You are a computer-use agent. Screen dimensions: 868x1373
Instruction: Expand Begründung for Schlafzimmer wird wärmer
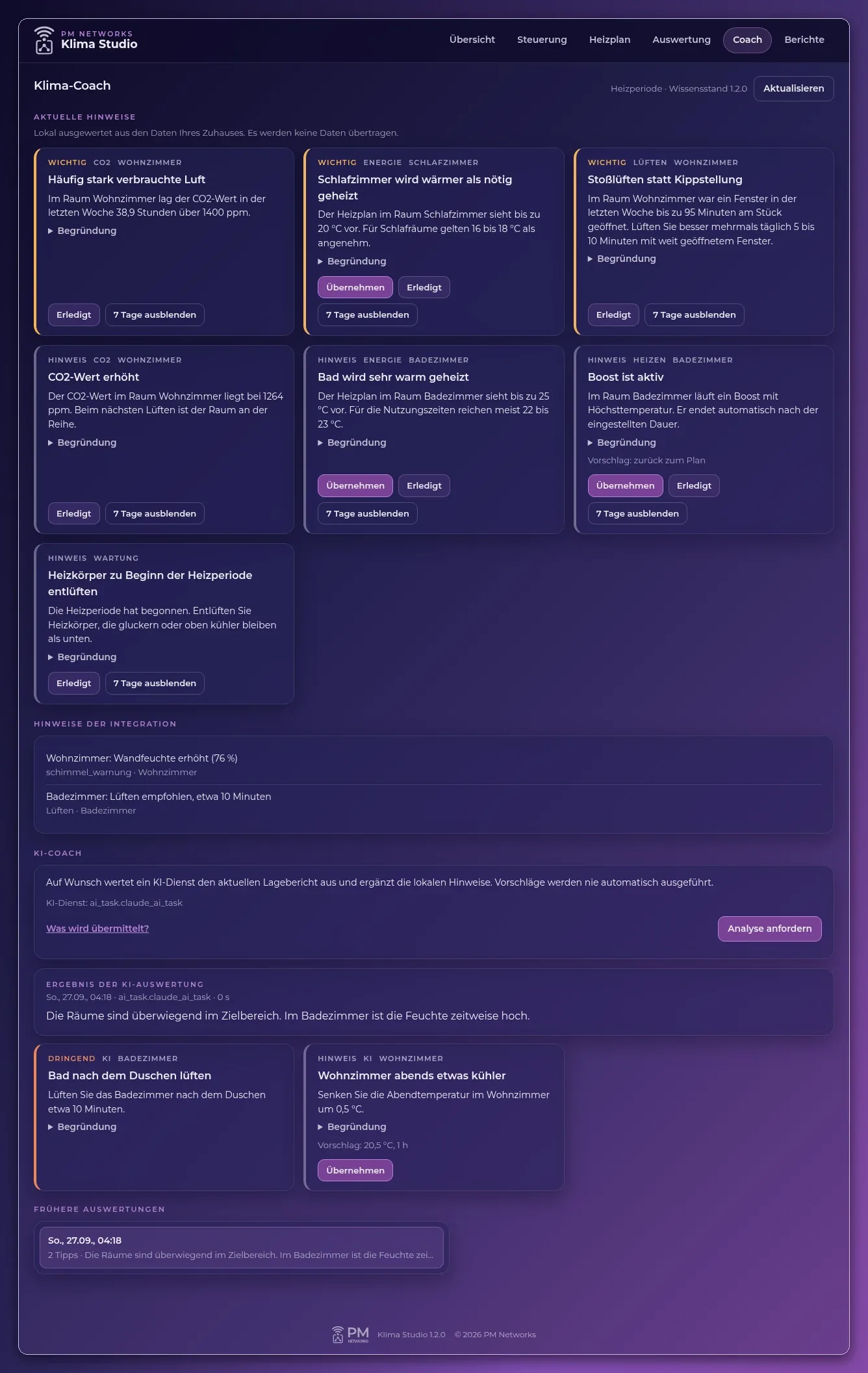(352, 261)
